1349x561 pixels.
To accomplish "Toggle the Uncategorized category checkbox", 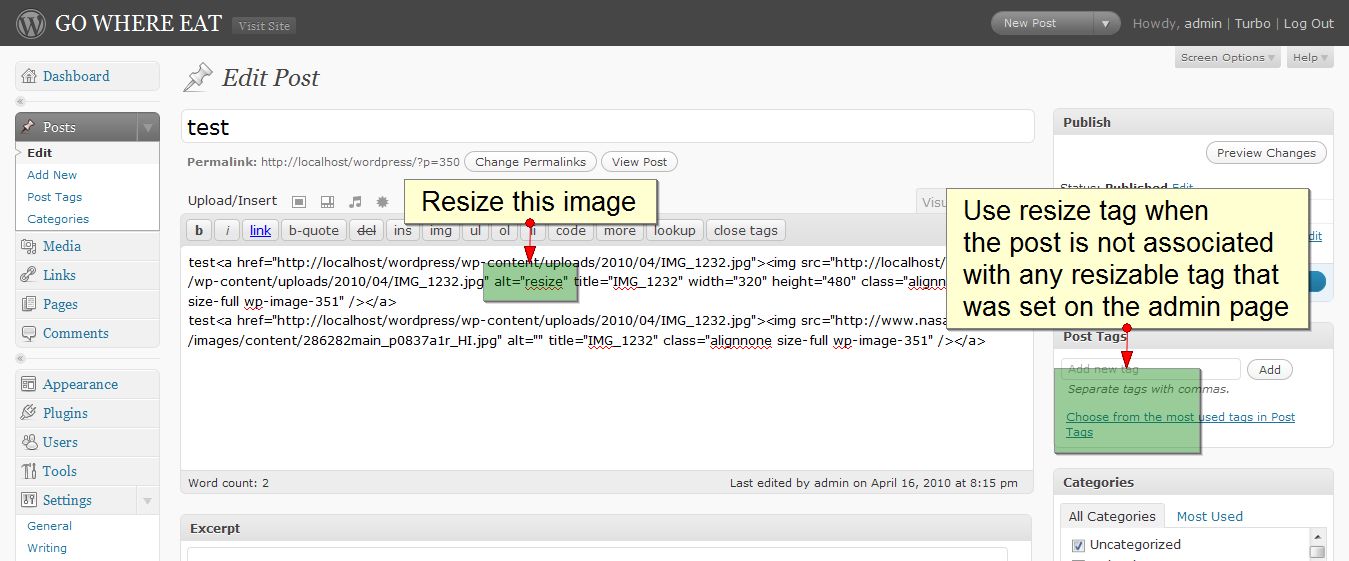I will [1078, 545].
